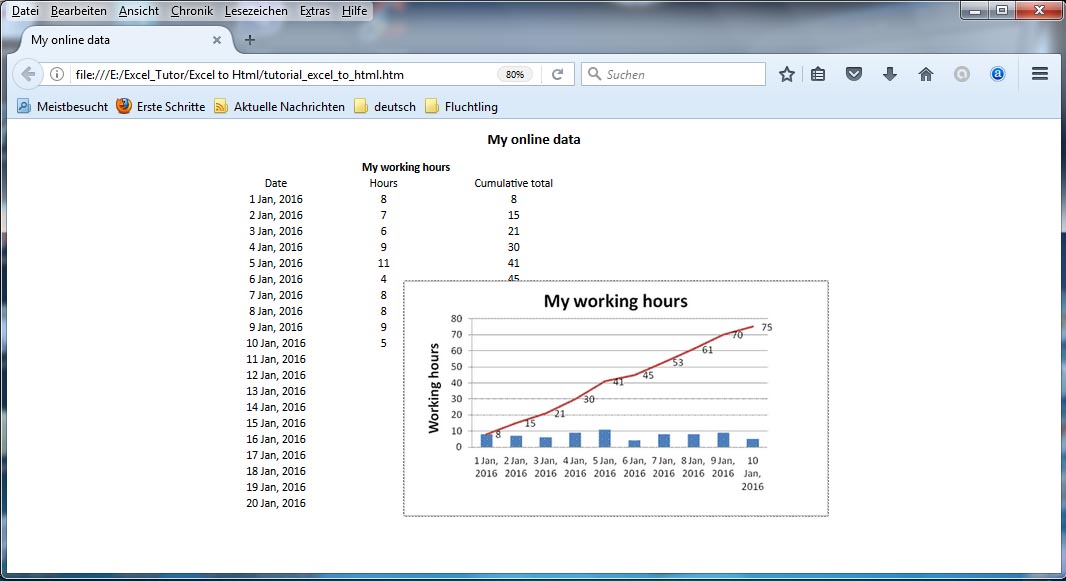Close the 'My online data' tab
This screenshot has width=1066, height=581.
click(x=217, y=40)
